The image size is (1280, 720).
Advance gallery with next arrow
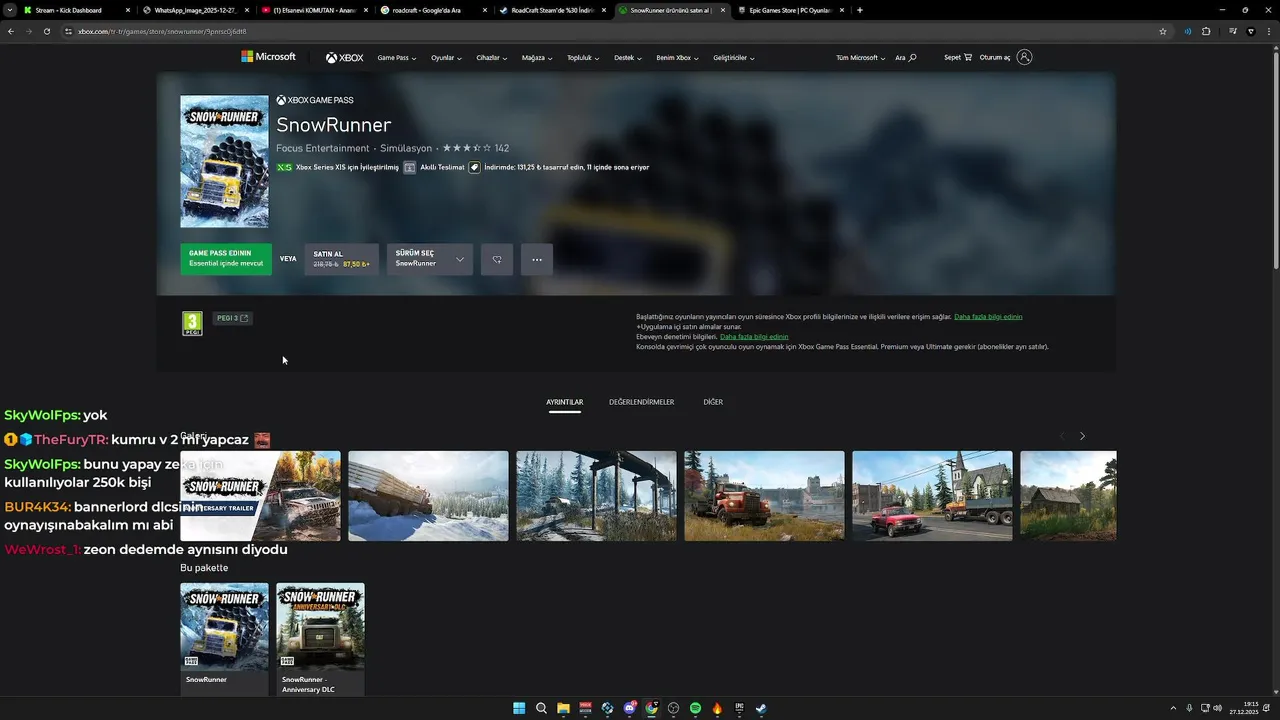pyautogui.click(x=1082, y=436)
